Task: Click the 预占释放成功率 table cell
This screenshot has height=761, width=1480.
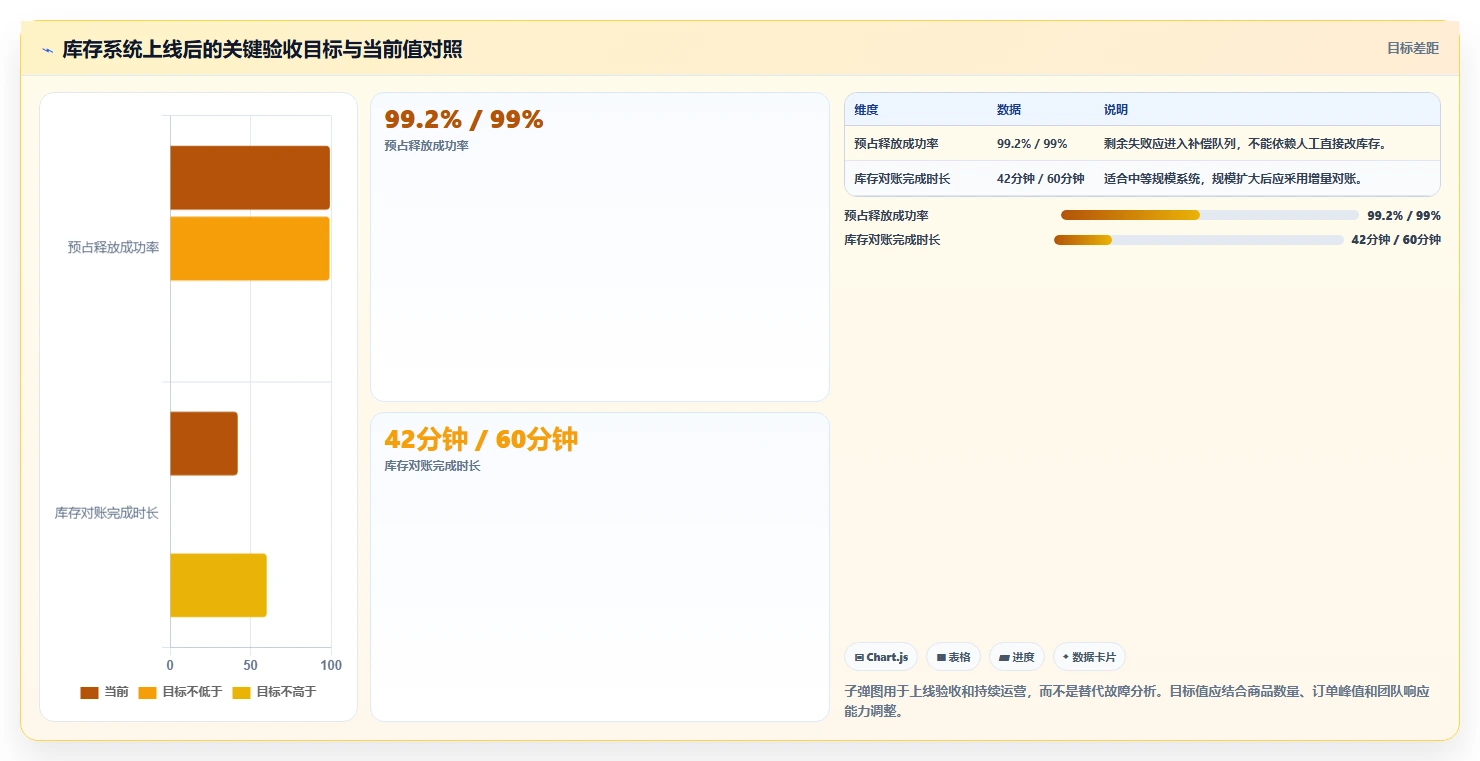Action: pos(896,144)
